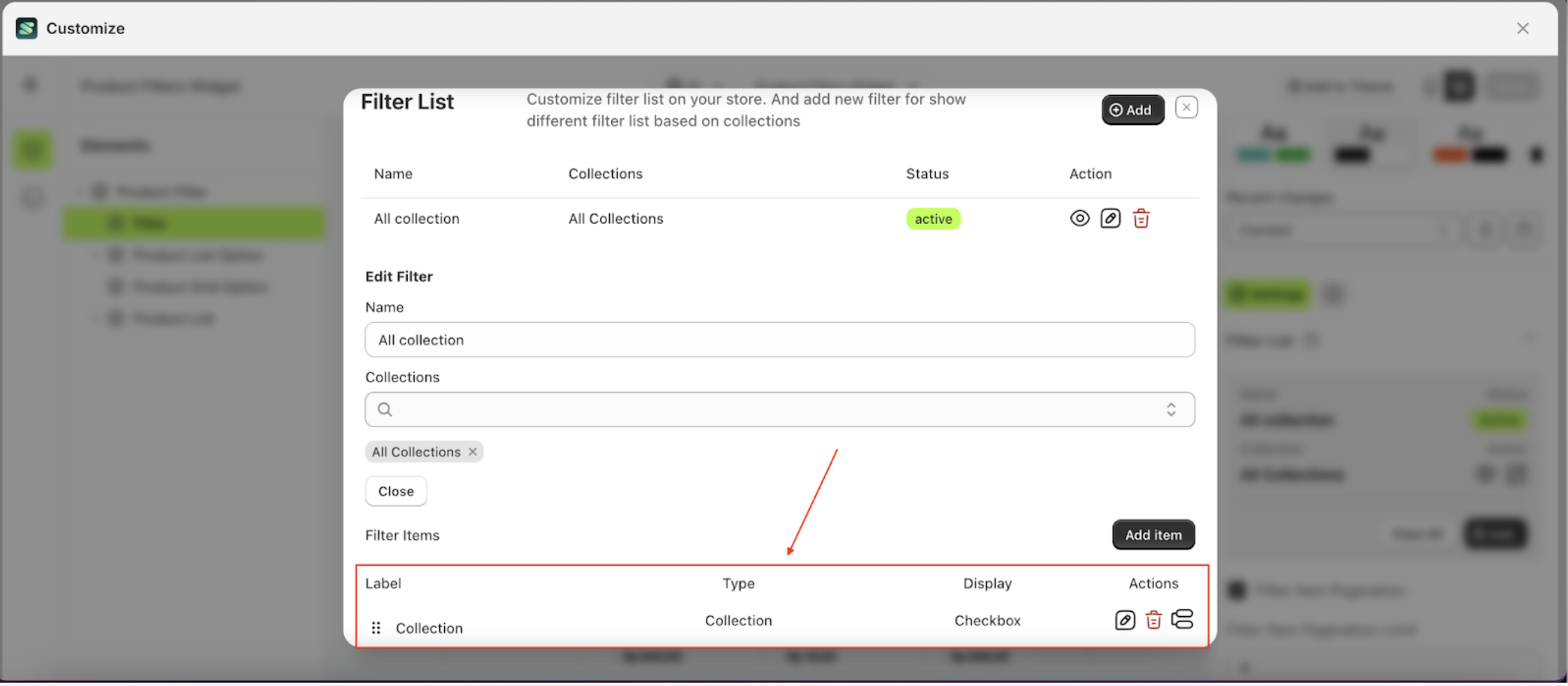The width and height of the screenshot is (1568, 686).
Task: Focus the Collections search box
Action: point(755,410)
